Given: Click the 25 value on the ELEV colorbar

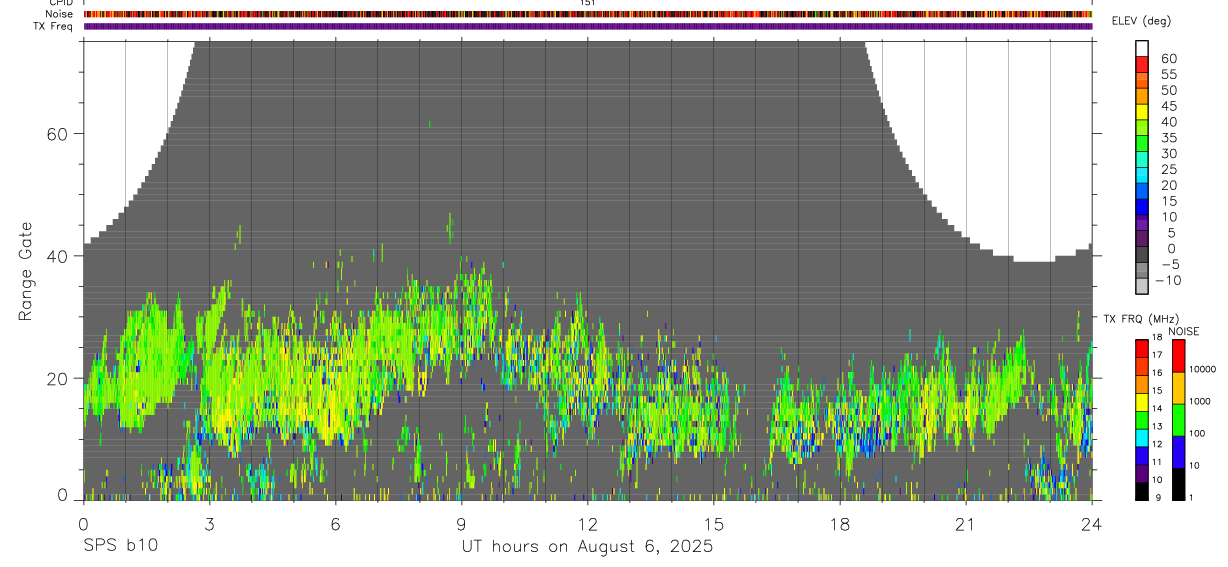Looking at the screenshot, I should click(x=1168, y=170).
